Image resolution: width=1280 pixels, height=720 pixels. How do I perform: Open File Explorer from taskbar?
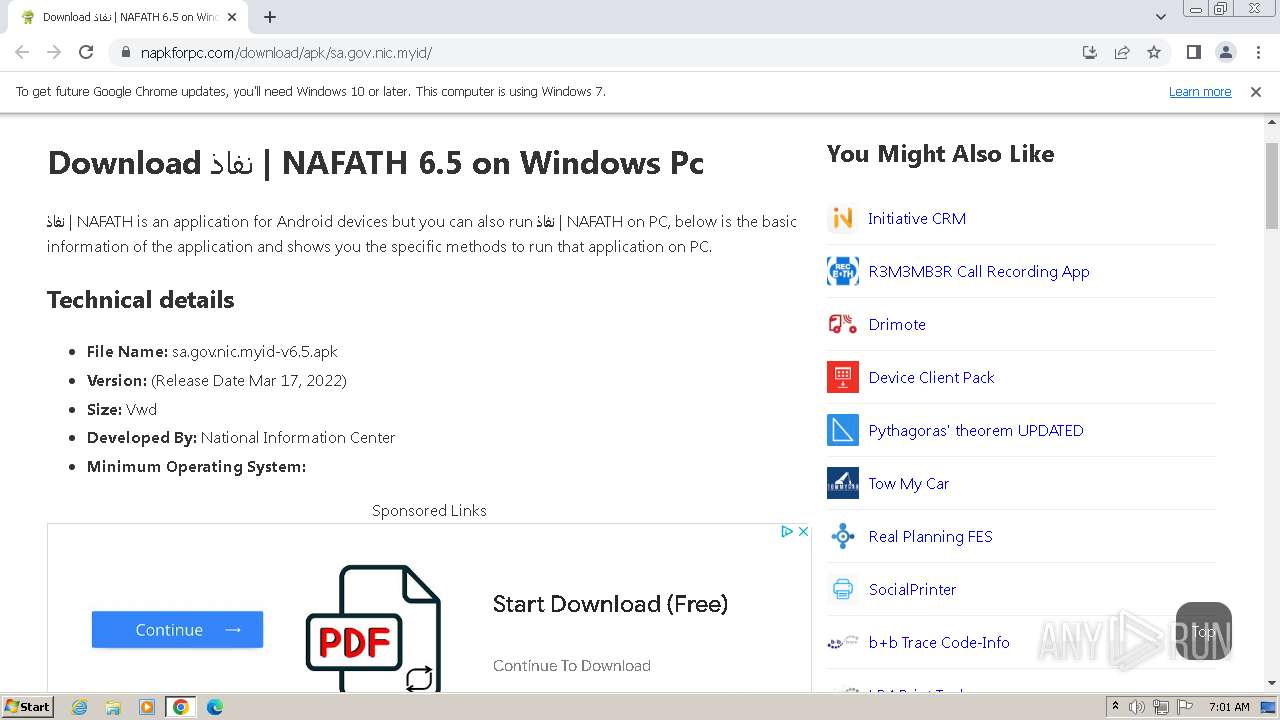[113, 707]
